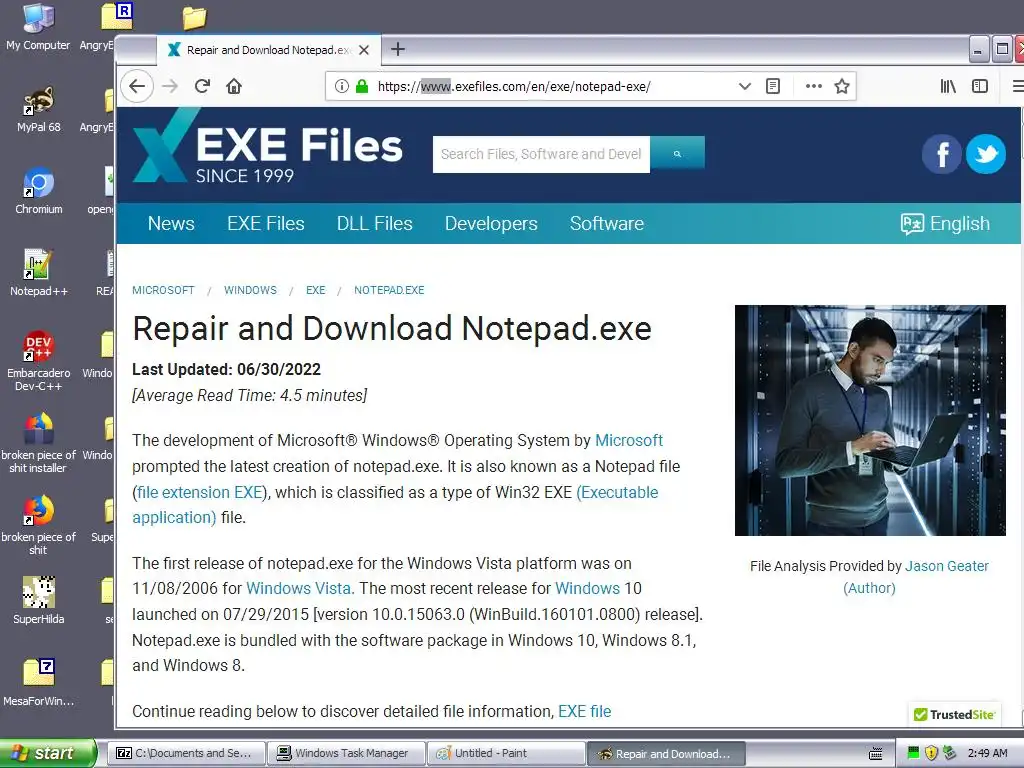Expand the address bar history dropdown arrow
Image resolution: width=1024 pixels, height=768 pixels.
coord(744,86)
